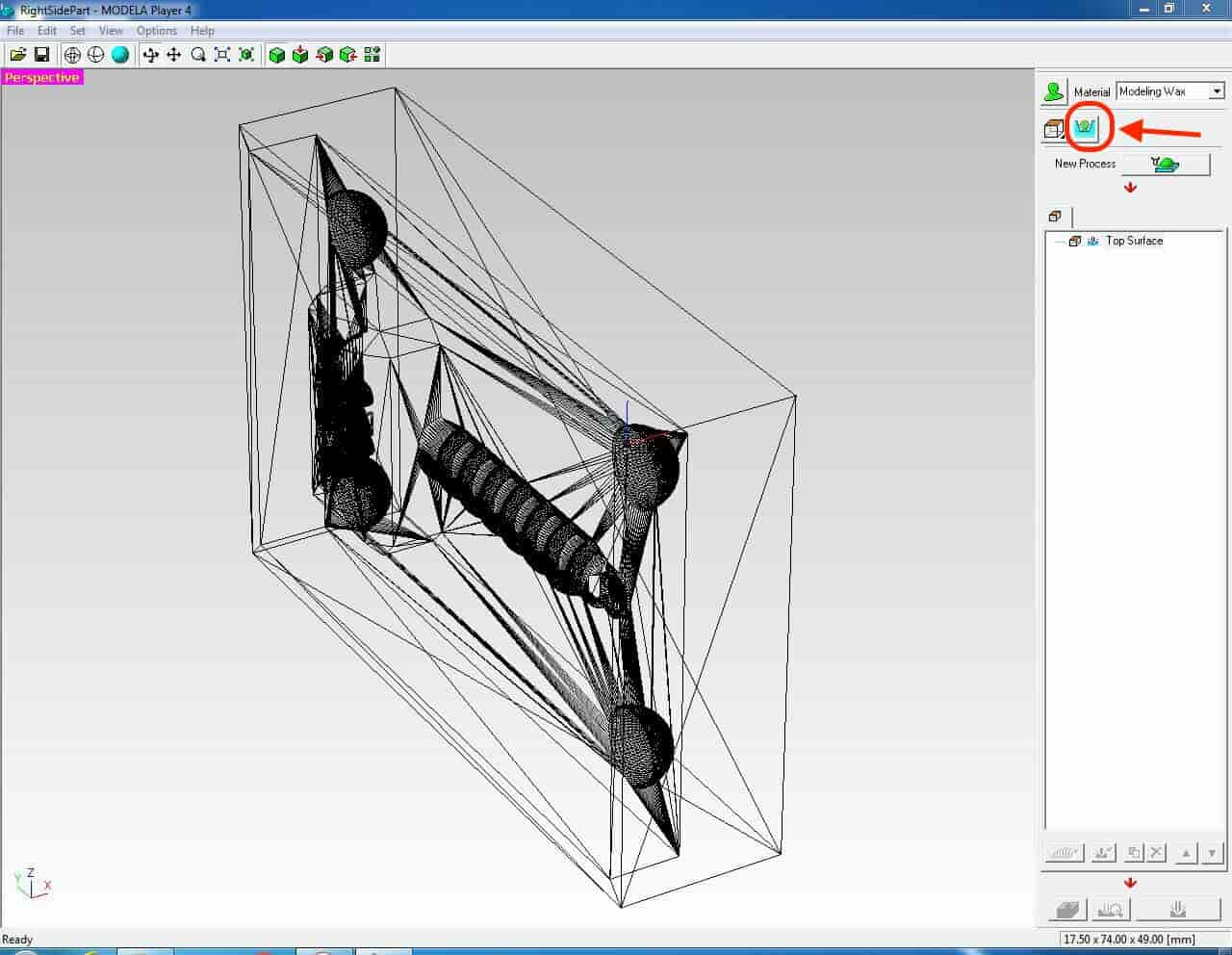Image resolution: width=1232 pixels, height=955 pixels.
Task: Click the edit tool settings button
Action: pyautogui.click(x=1103, y=853)
